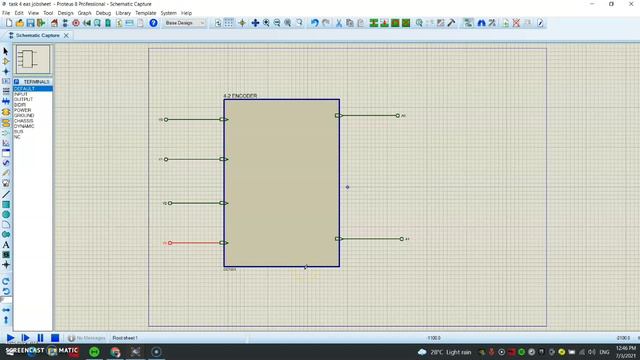Close the Schematic Capture tab
This screenshot has height=360, width=640.
coord(66,36)
